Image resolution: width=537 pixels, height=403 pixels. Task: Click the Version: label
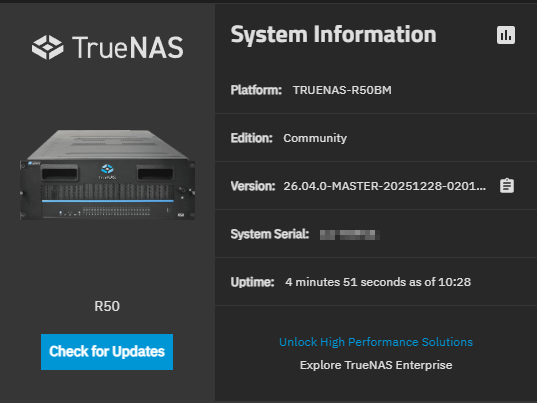pos(253,186)
